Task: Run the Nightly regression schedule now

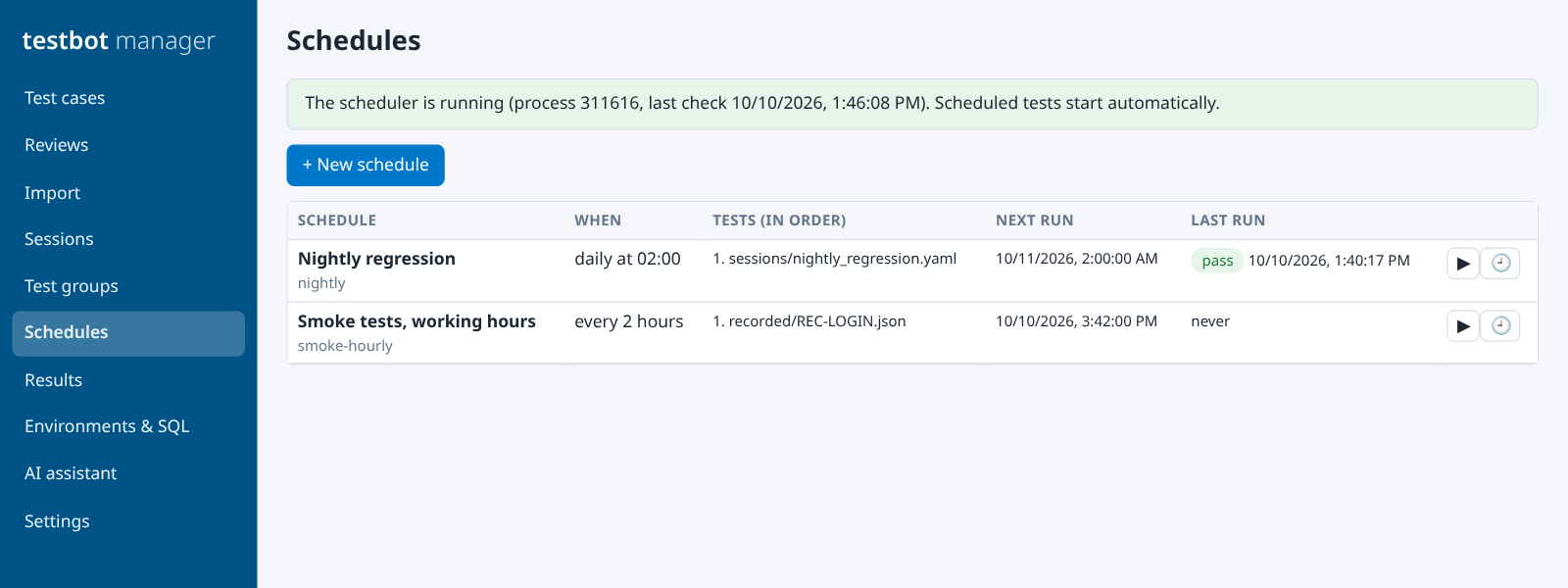Action: tap(1463, 263)
